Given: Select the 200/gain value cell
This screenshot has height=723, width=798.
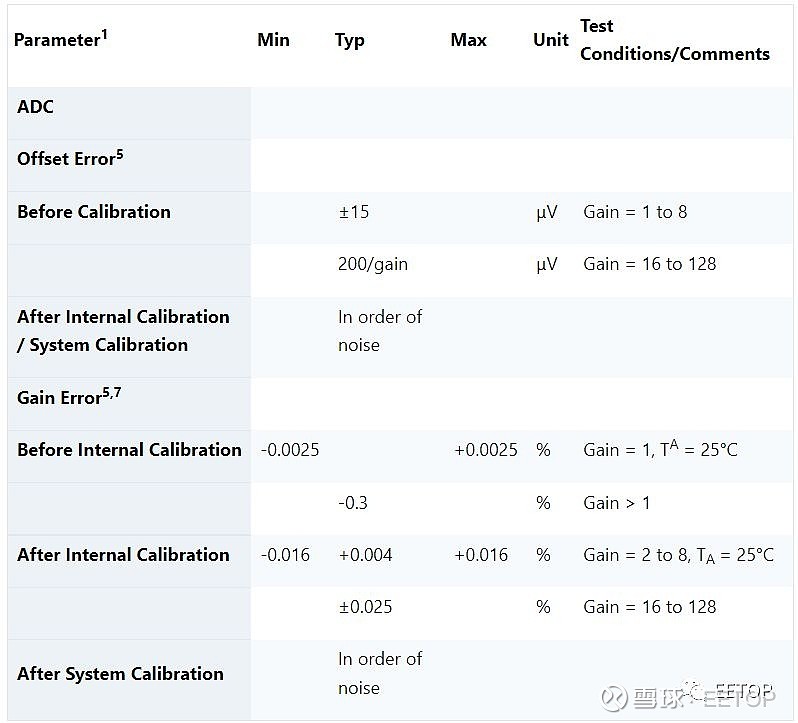Looking at the screenshot, I should (373, 264).
